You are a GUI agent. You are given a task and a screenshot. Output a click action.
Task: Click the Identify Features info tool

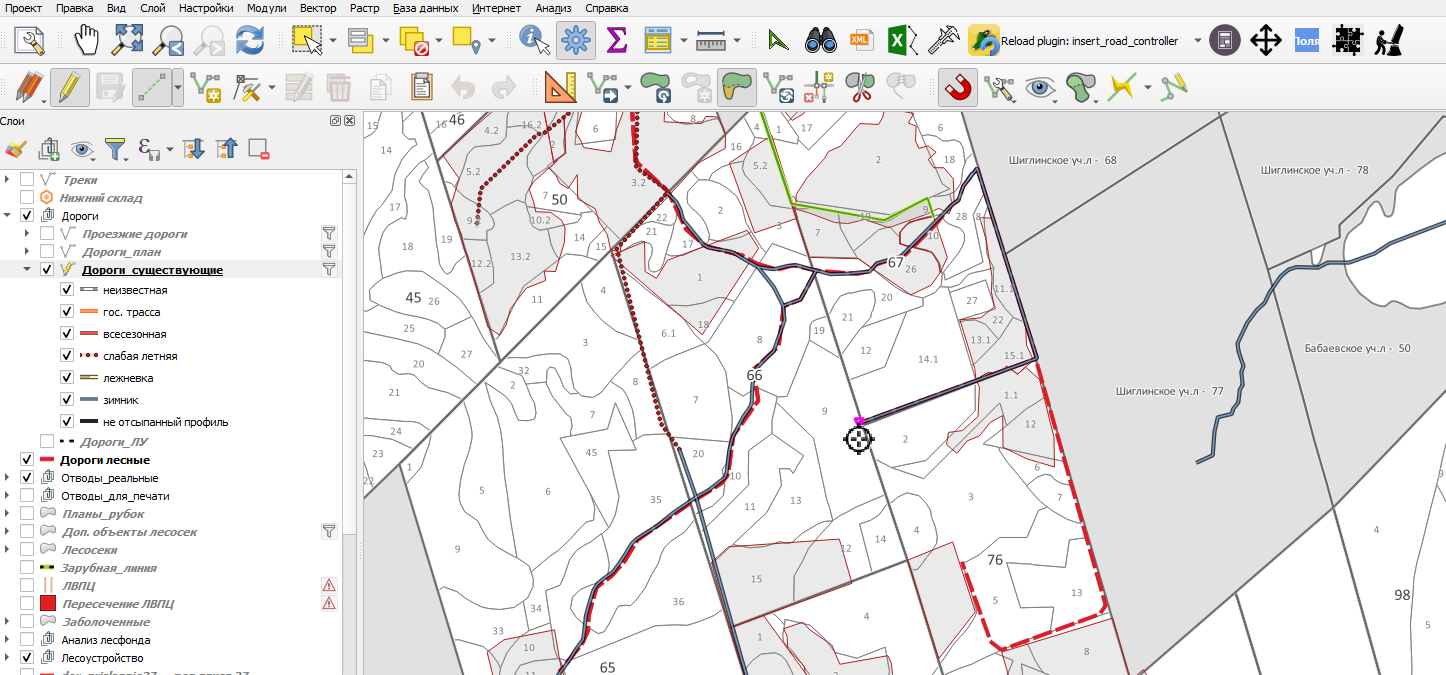click(536, 41)
